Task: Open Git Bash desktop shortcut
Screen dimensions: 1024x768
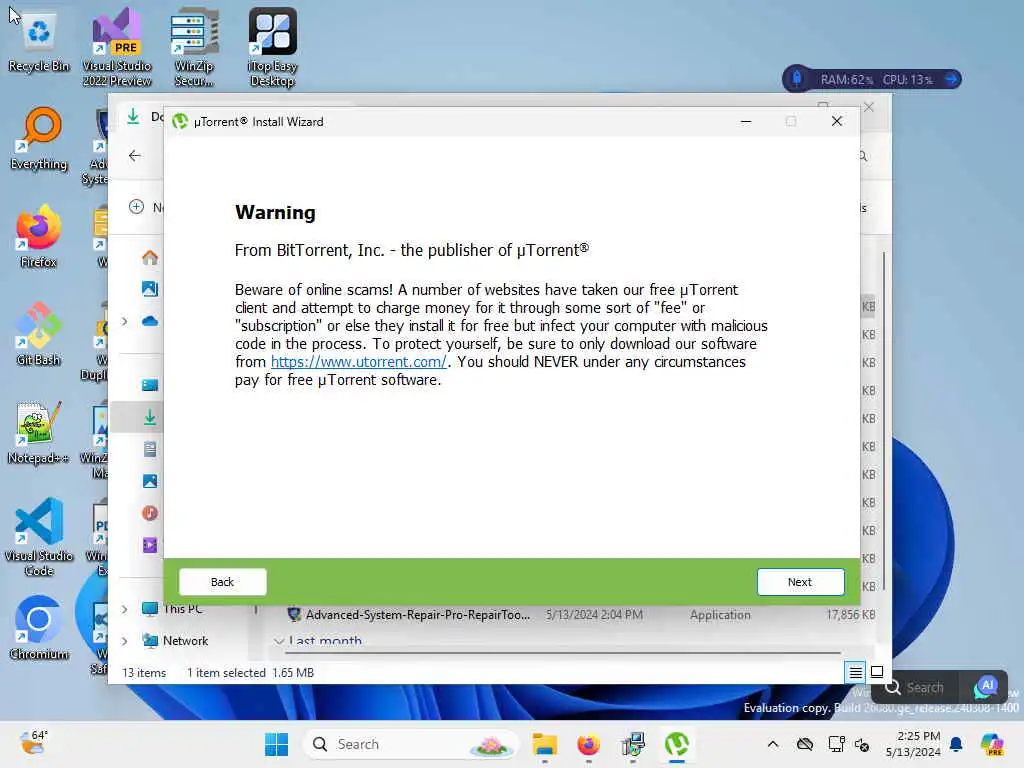Action: coord(39,335)
